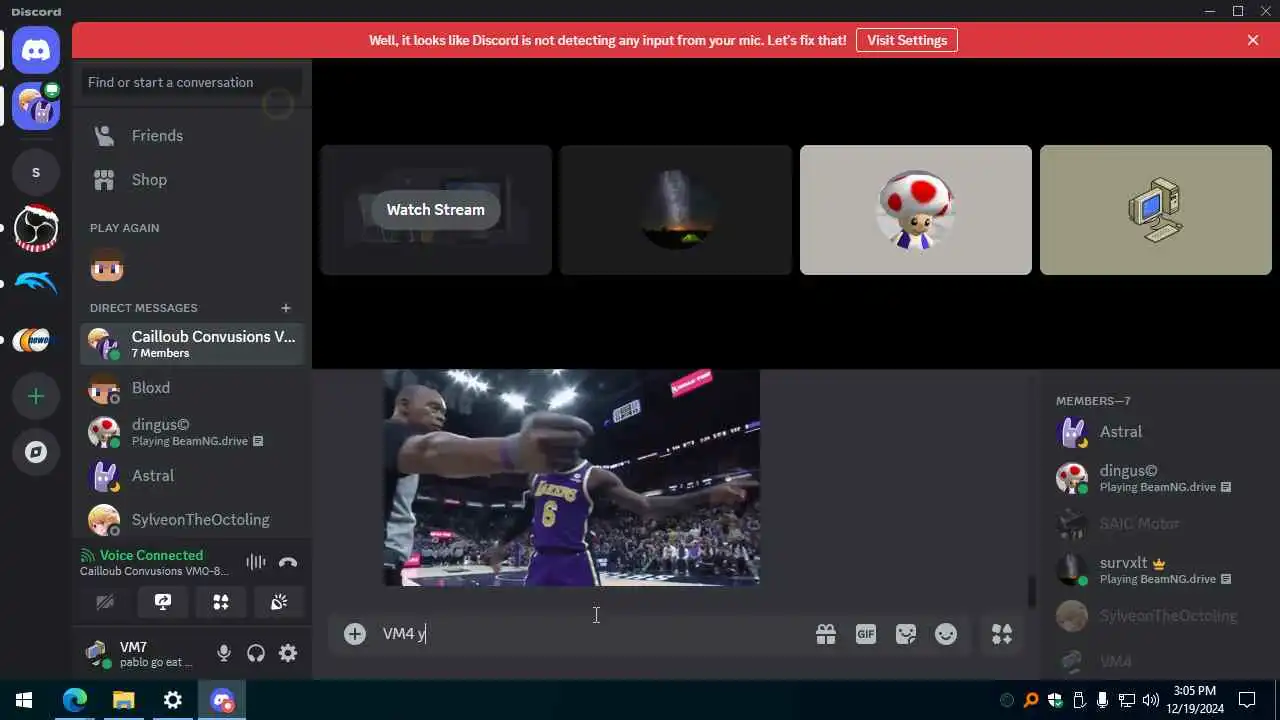The image size is (1280, 720).
Task: Share your screen from voice panel
Action: [163, 602]
